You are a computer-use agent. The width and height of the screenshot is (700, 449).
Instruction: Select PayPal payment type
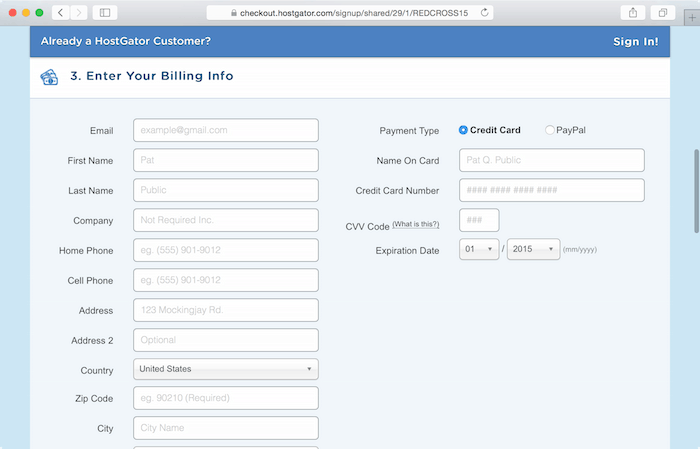tap(550, 130)
